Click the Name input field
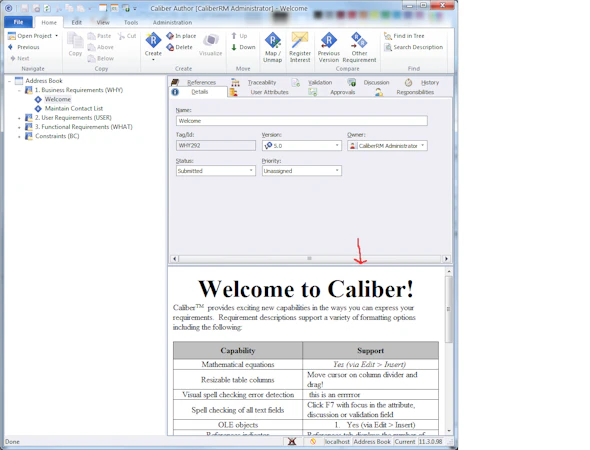The height and width of the screenshot is (450, 590). pyautogui.click(x=302, y=121)
